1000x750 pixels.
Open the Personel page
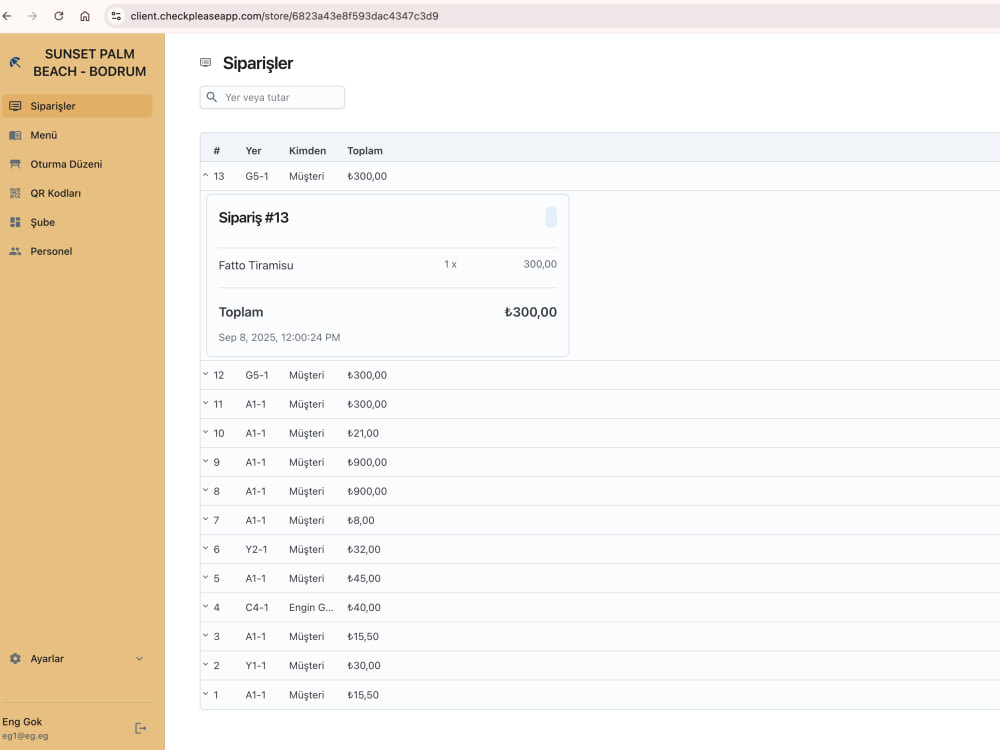77,251
